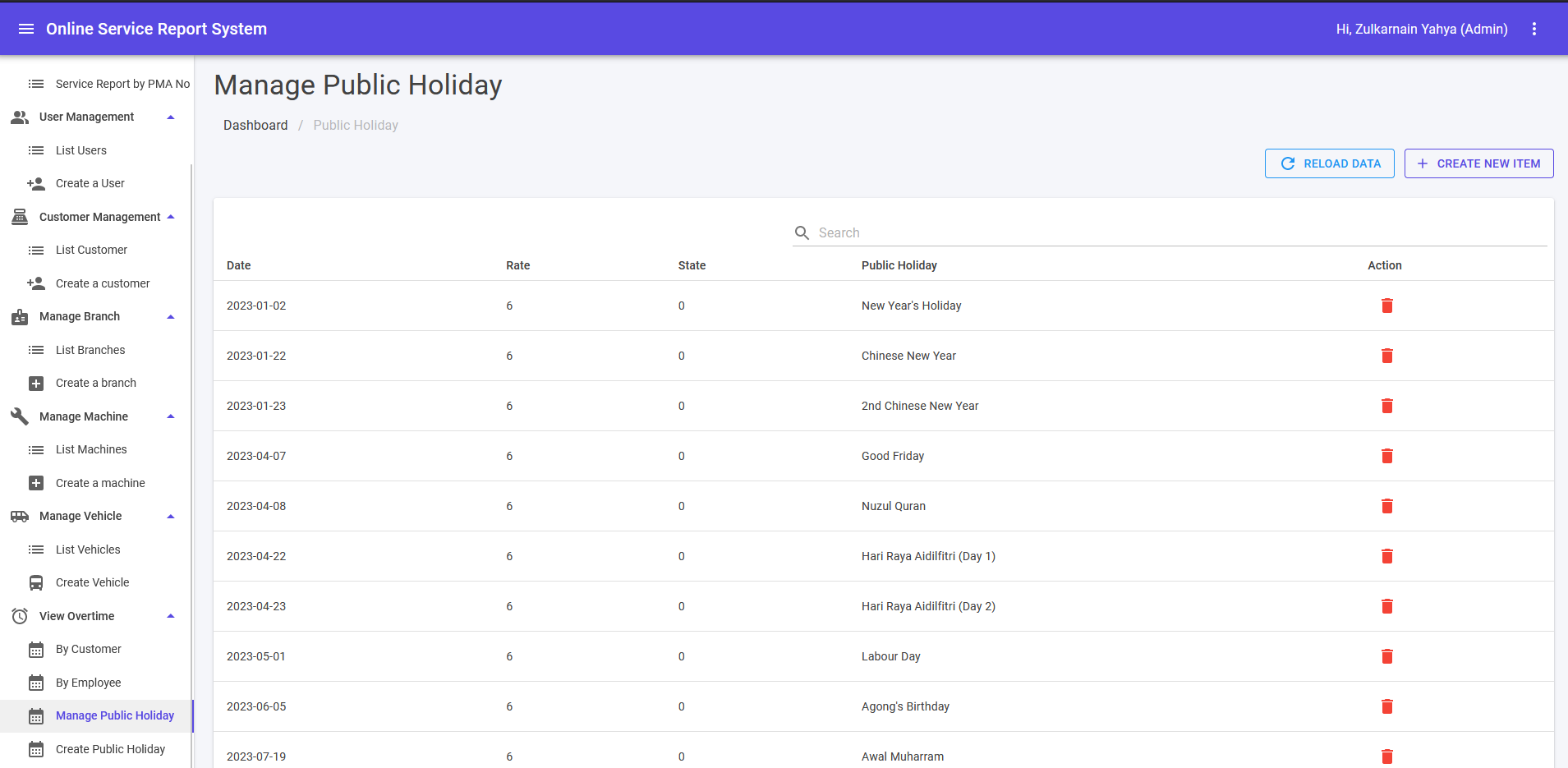This screenshot has width=1568, height=768.
Task: Click the User Management people icon
Action: coord(20,117)
